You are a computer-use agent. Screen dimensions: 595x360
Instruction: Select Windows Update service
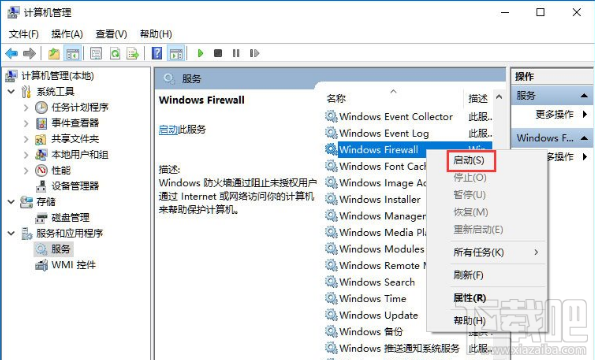click(x=378, y=315)
